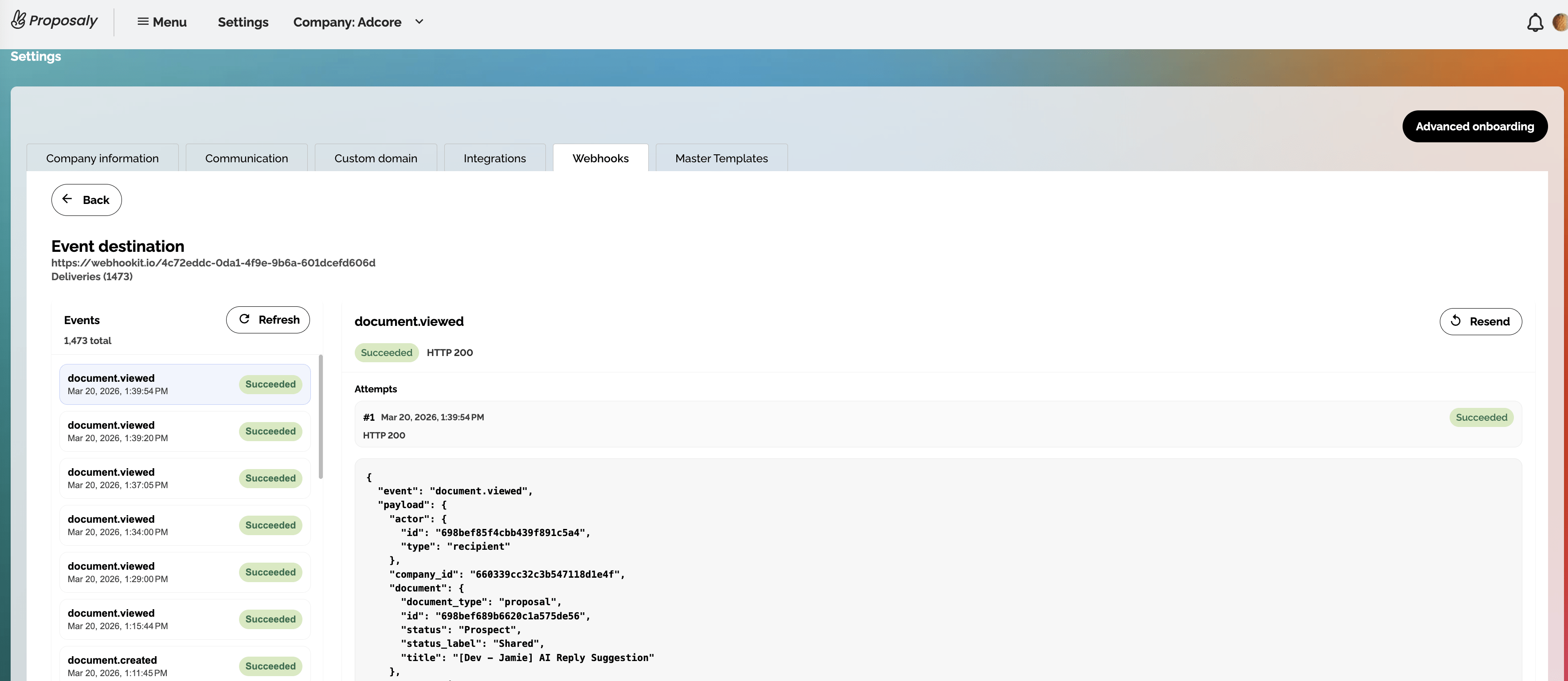Open the Master Templates tab
This screenshot has width=1568, height=681.
coord(721,158)
